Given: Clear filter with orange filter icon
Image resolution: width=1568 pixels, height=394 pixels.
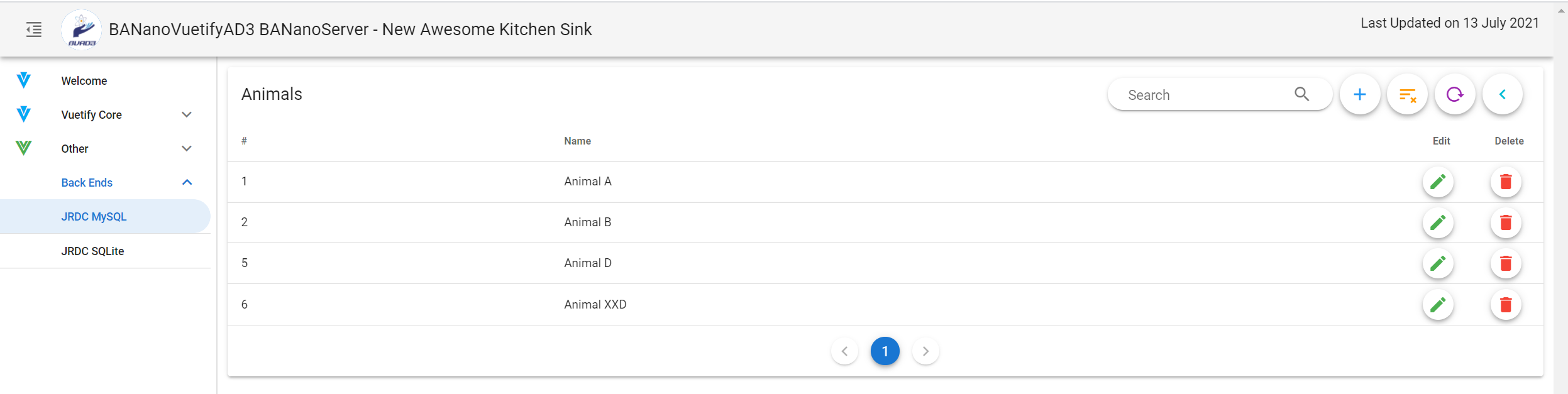Looking at the screenshot, I should 1408,94.
